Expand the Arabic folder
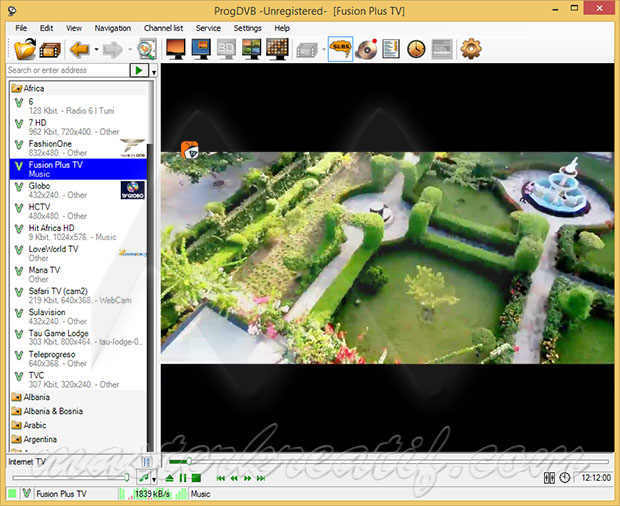620x506 pixels. [78, 425]
